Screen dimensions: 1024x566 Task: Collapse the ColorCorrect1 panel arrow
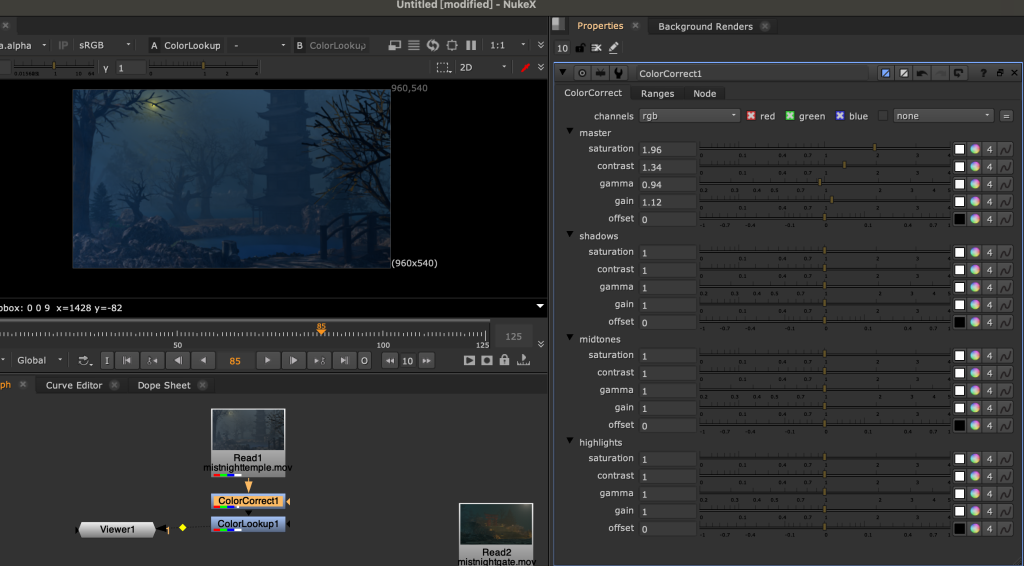point(563,73)
